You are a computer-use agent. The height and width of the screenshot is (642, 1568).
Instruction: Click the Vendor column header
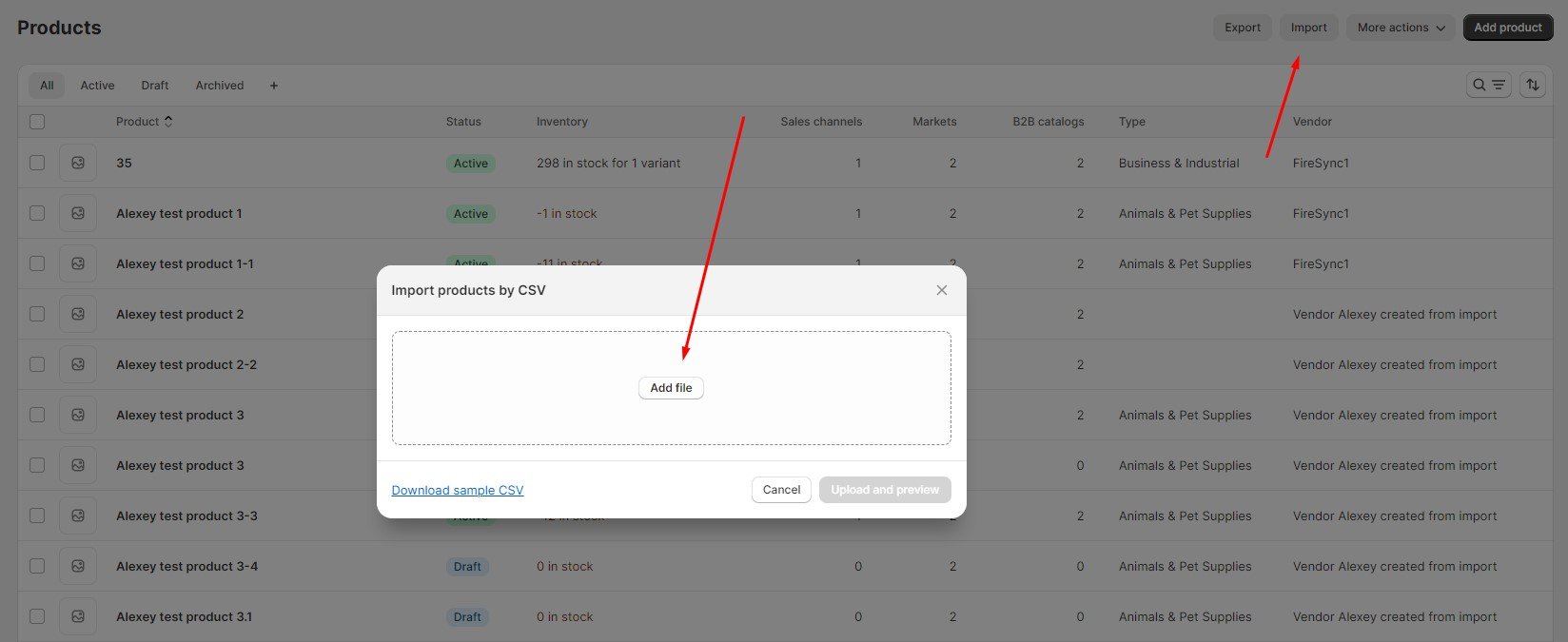[1312, 122]
